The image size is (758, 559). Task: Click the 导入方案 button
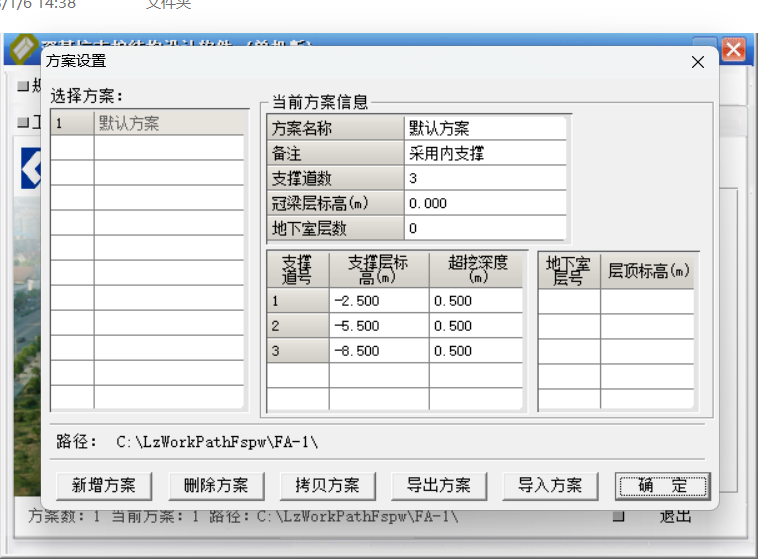(550, 486)
